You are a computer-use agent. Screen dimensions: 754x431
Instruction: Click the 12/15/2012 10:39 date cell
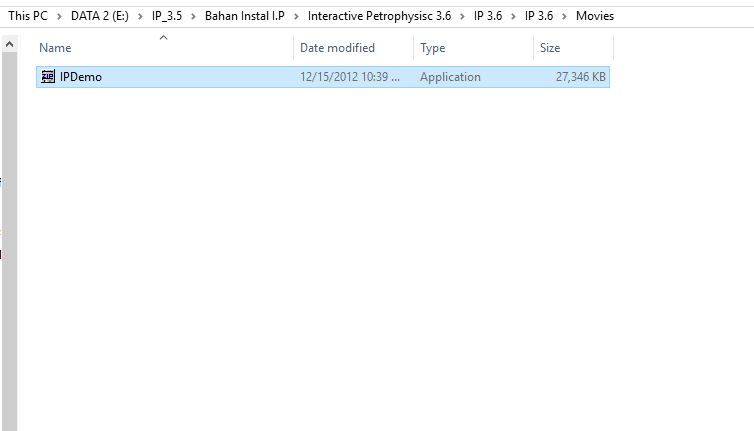pos(350,77)
